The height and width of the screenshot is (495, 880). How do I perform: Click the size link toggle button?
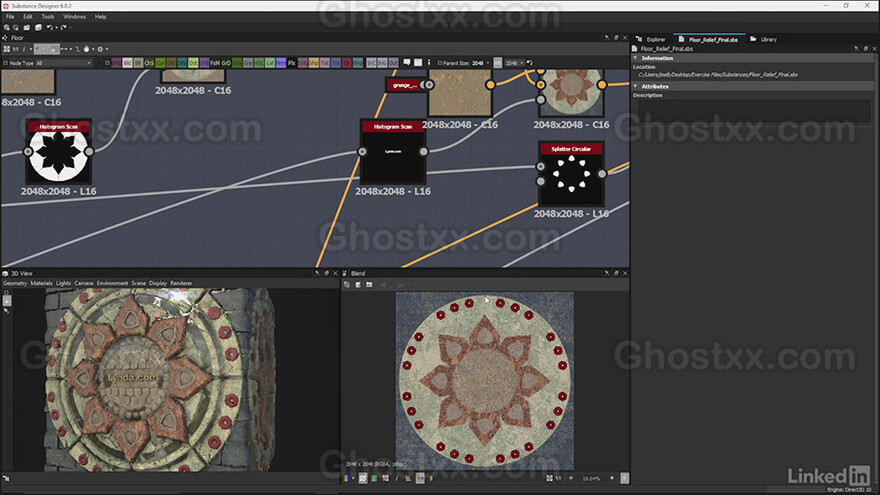498,63
